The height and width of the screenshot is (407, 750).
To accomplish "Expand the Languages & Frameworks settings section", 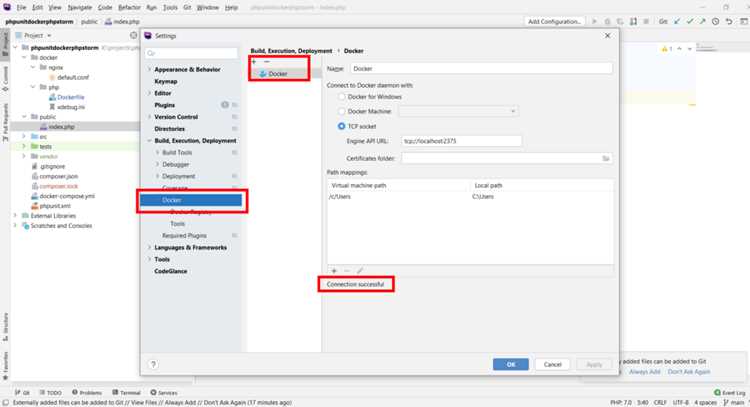I will (149, 248).
